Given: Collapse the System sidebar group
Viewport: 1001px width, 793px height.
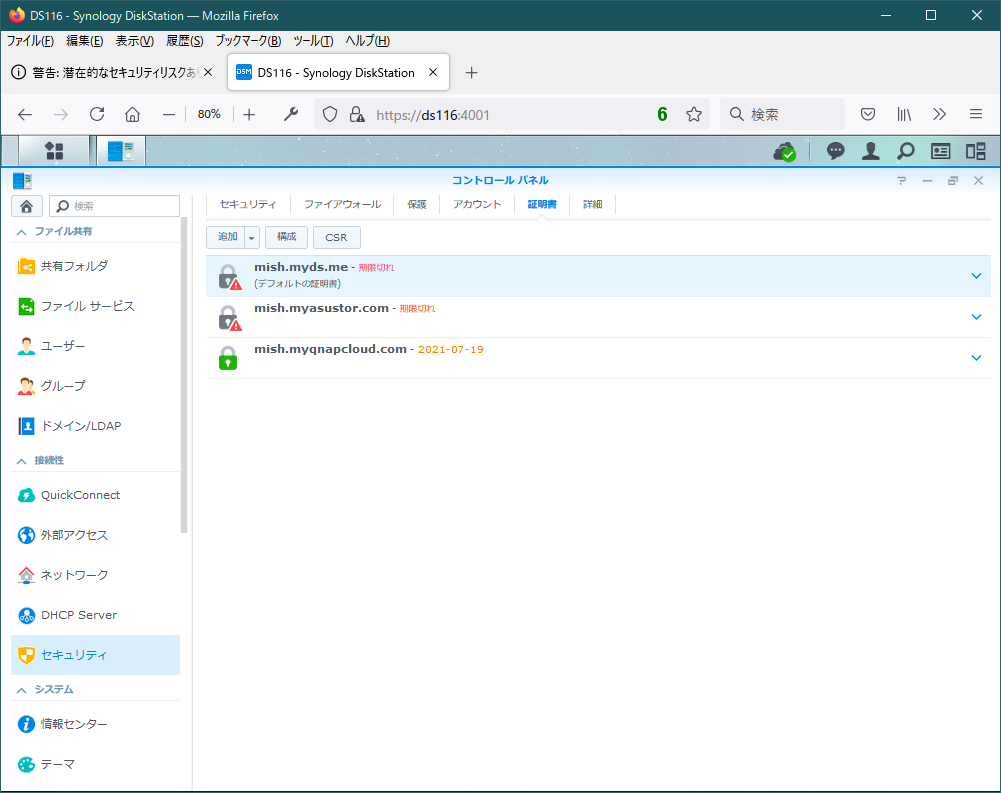Looking at the screenshot, I should click(x=22, y=690).
